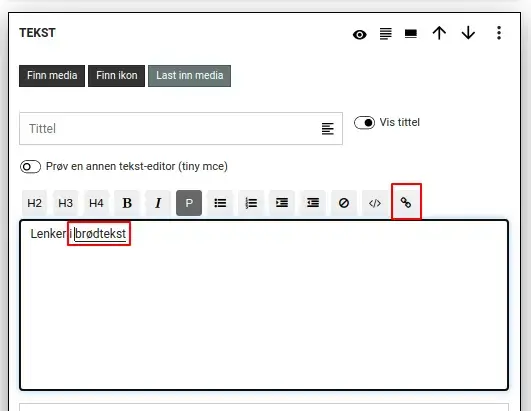
Task: Click the insert link chain icon
Action: pos(406,203)
